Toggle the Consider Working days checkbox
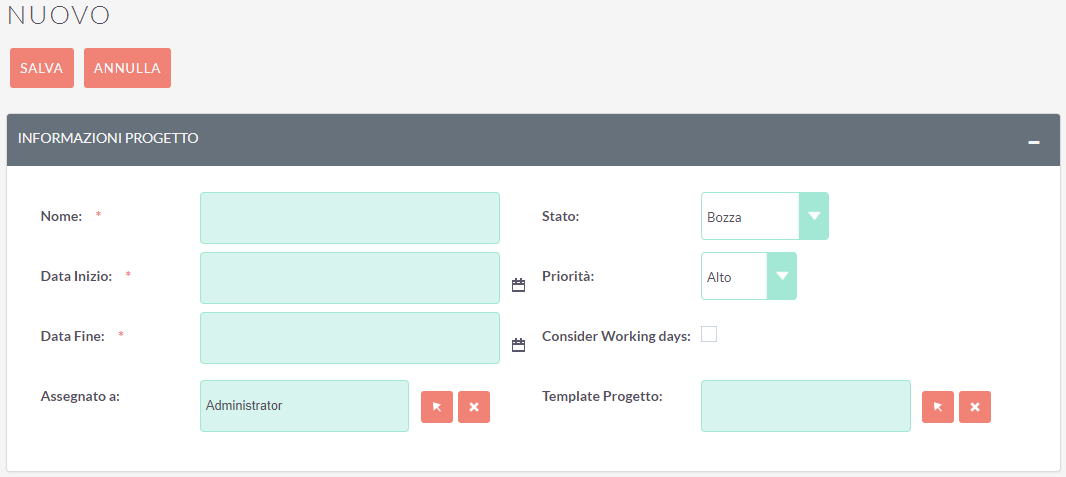 (709, 335)
